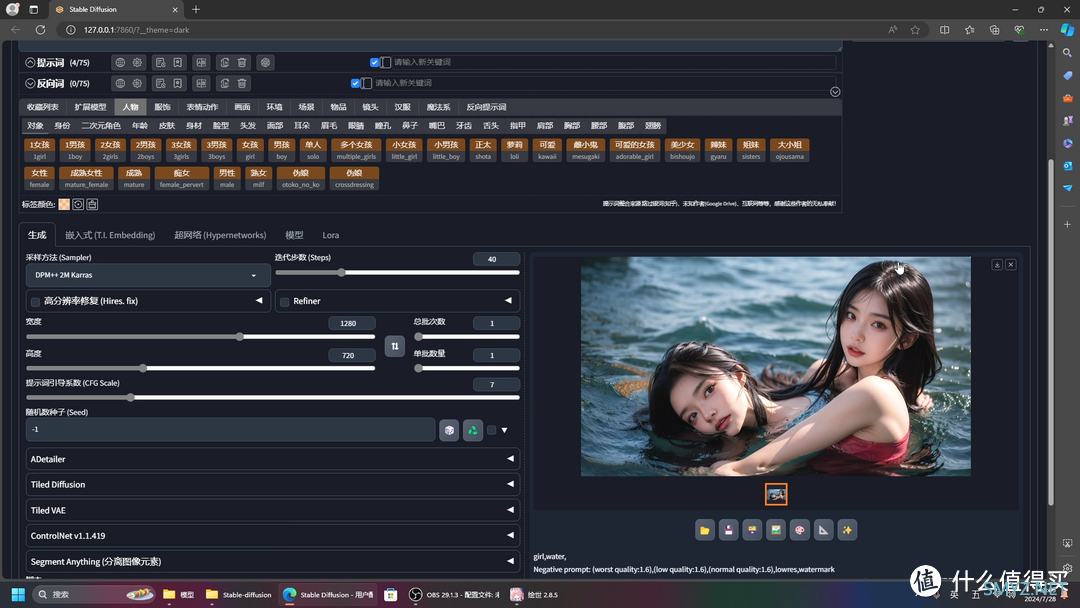Image resolution: width=1080 pixels, height=608 pixels.
Task: Close the image preview with the X icon
Action: click(1011, 264)
